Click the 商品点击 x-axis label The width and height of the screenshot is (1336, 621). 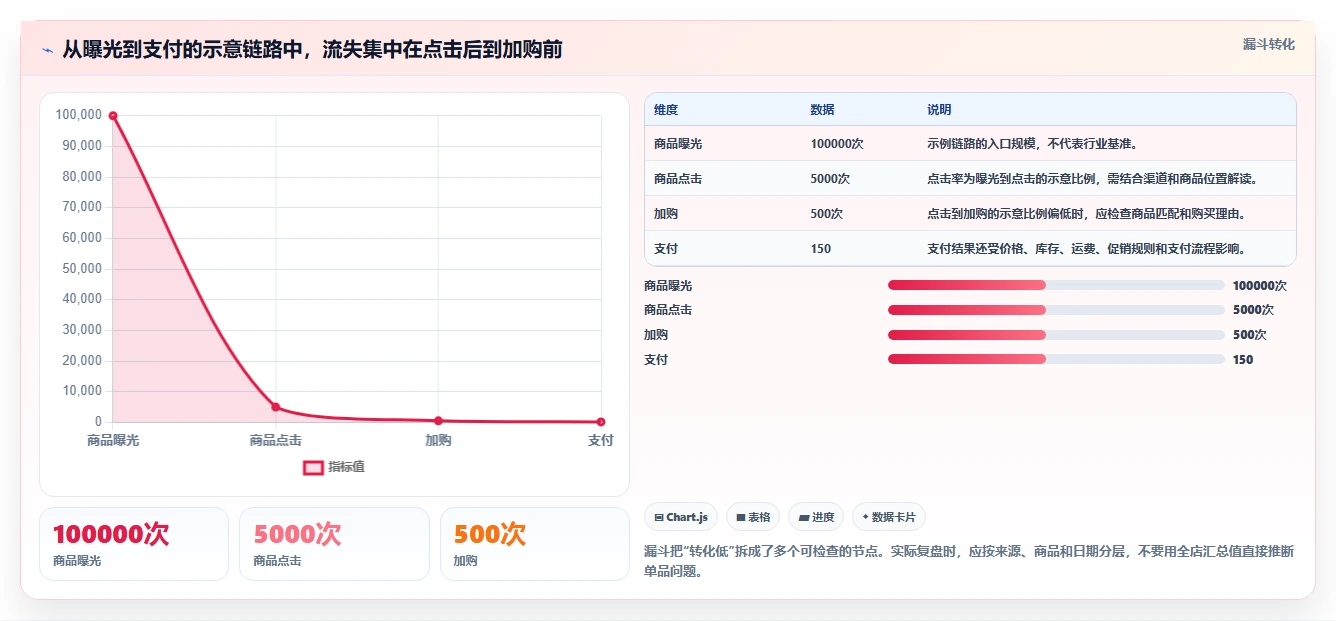pyautogui.click(x=276, y=440)
